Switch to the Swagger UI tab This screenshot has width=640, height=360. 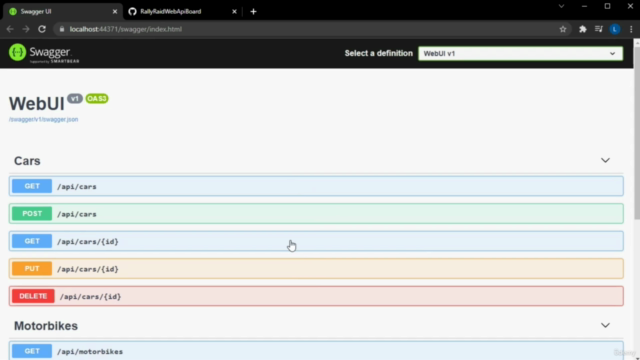tap(62, 11)
